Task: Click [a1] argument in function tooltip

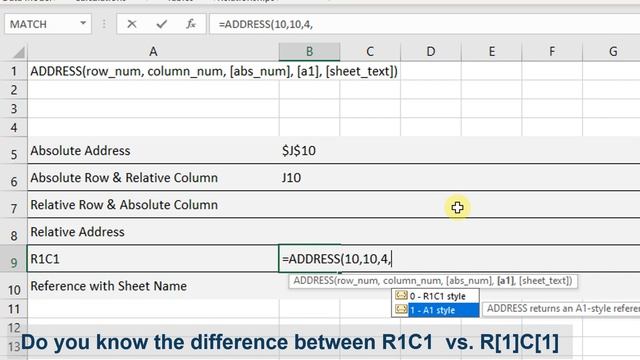Action: point(505,281)
